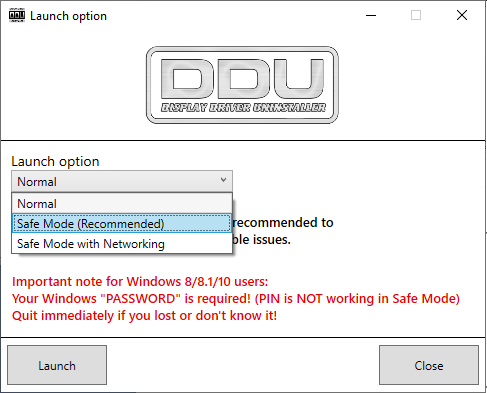Click the DDU app icon in title bar

pyautogui.click(x=17, y=16)
